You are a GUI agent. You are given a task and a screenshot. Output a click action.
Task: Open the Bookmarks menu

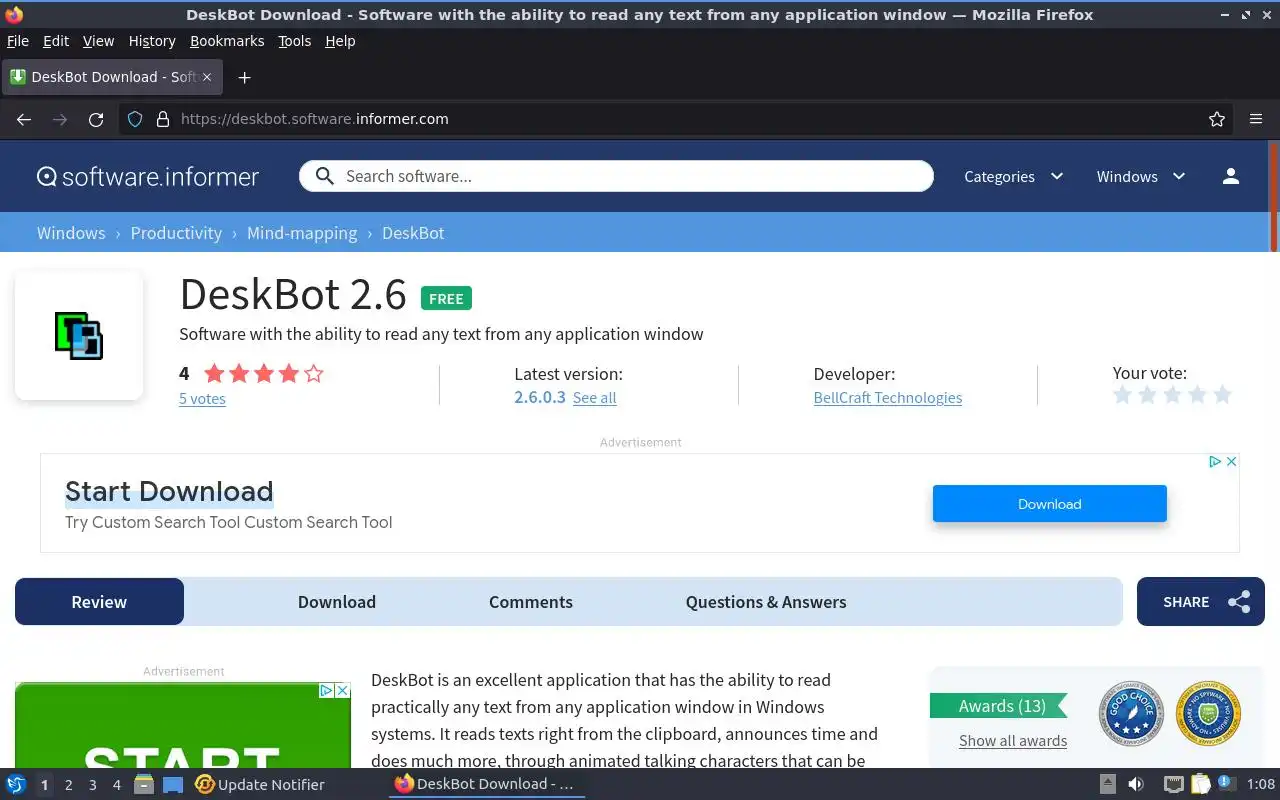tap(227, 41)
